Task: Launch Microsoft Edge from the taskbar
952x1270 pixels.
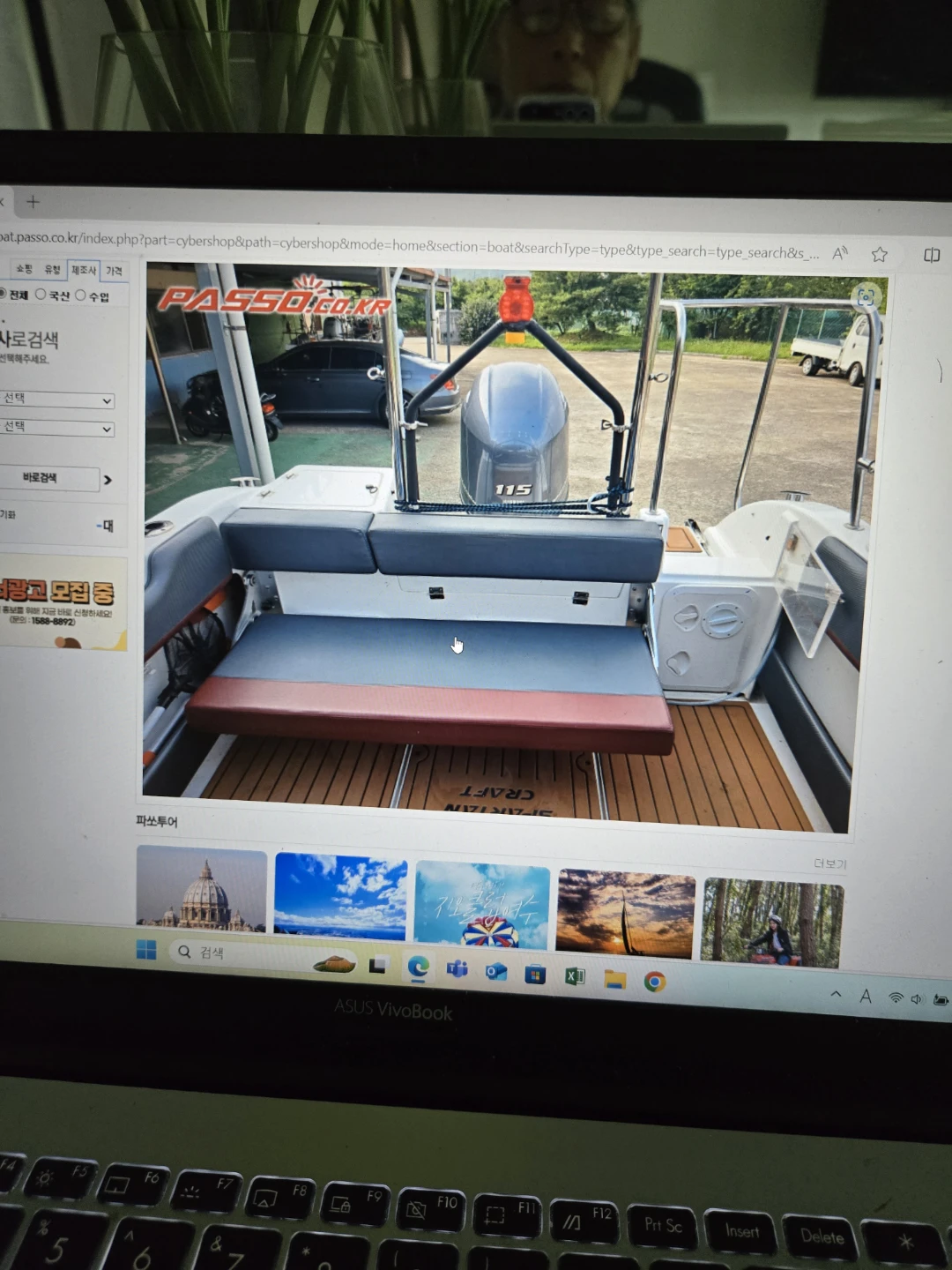Action: 418,967
